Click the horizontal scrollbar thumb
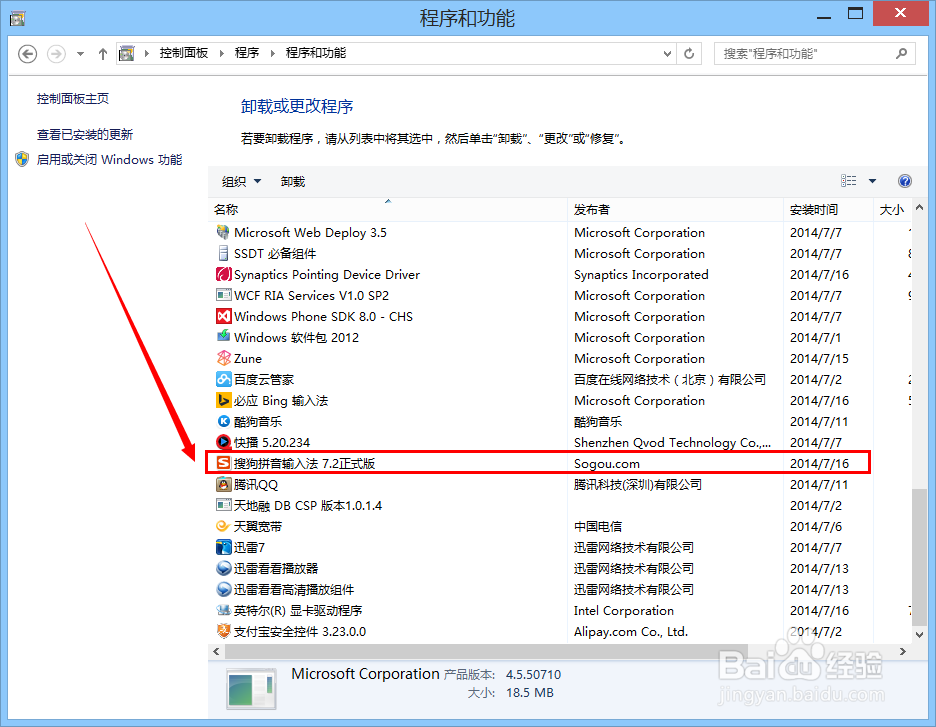 [487, 651]
